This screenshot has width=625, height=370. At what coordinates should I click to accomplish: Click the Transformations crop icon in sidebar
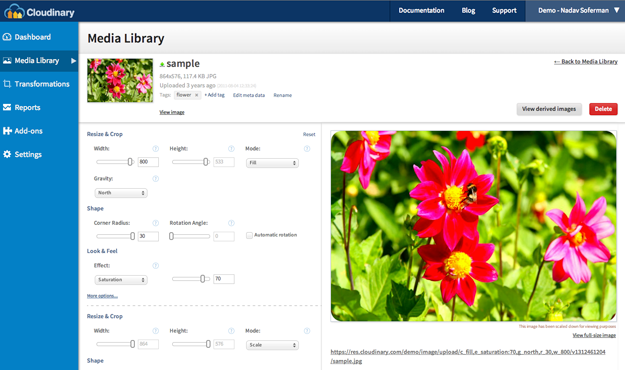coord(7,84)
